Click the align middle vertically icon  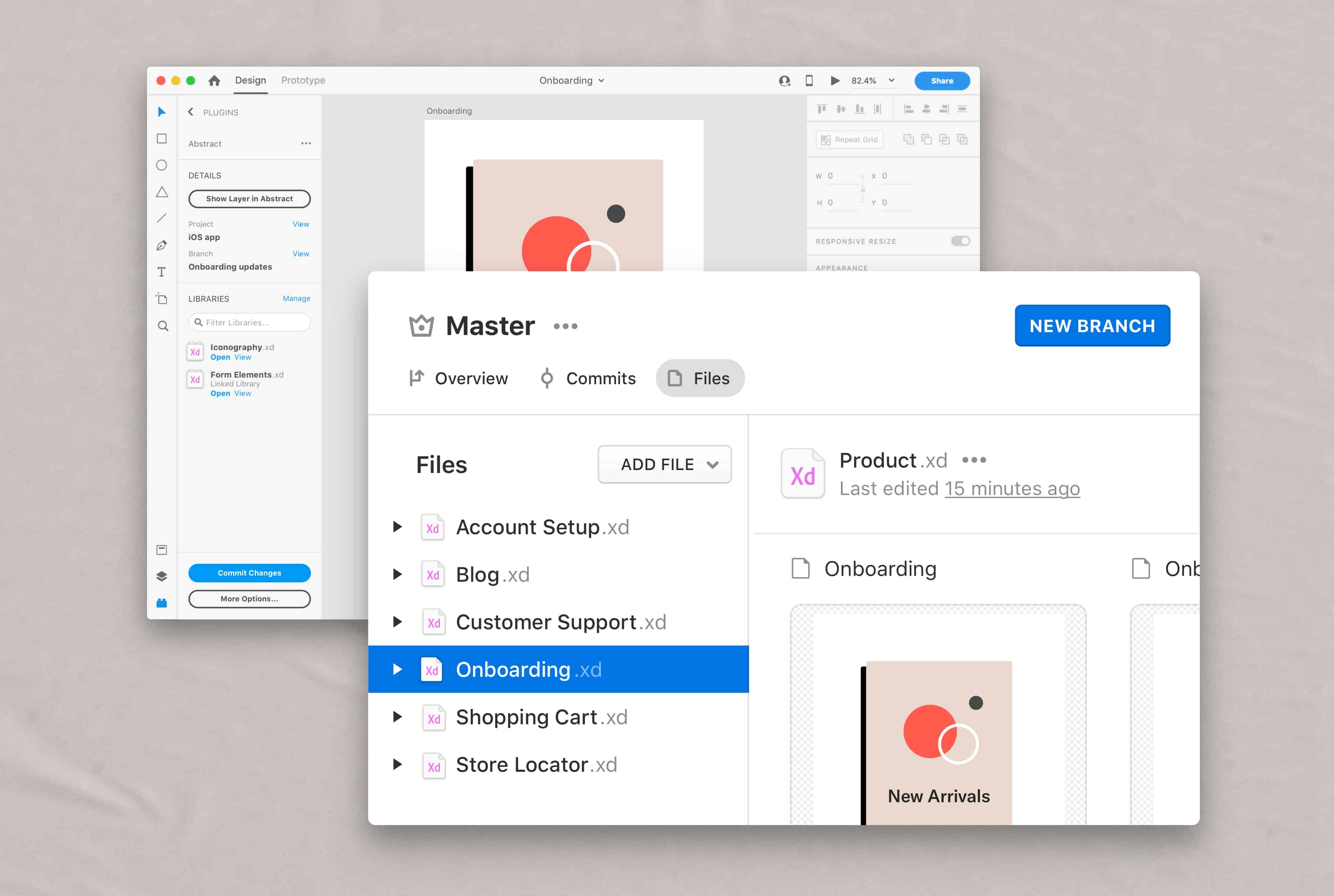click(841, 109)
